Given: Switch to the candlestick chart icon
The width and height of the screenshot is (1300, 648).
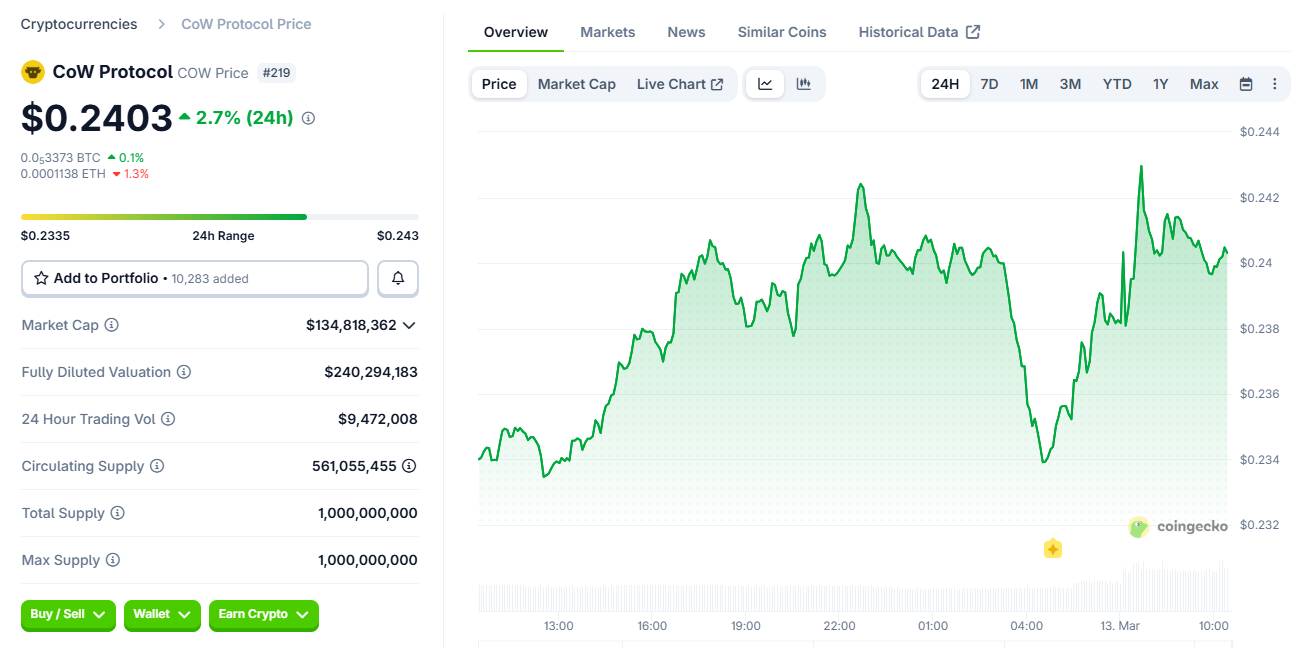Looking at the screenshot, I should coord(803,84).
